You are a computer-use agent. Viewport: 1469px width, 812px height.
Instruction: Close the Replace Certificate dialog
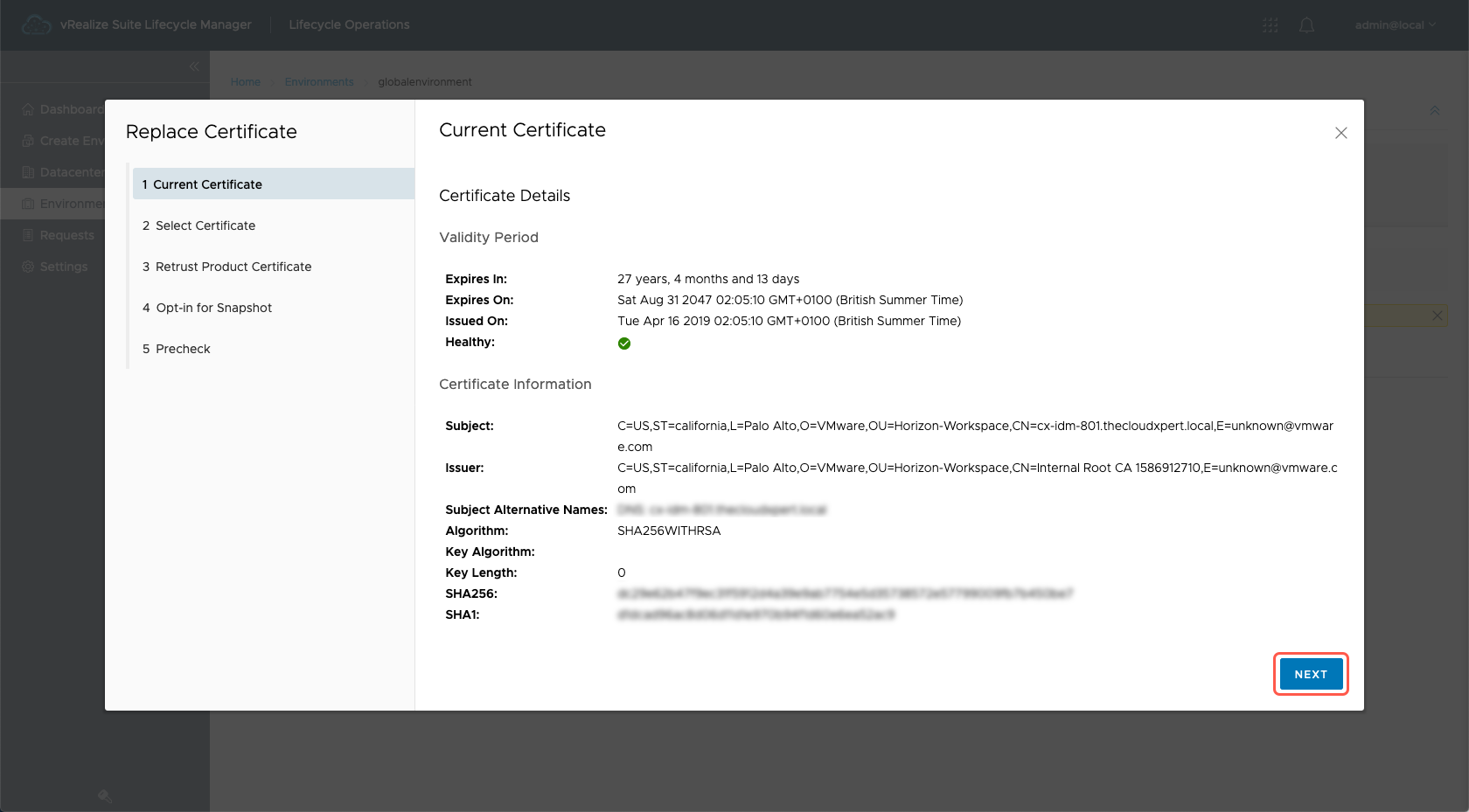point(1340,133)
